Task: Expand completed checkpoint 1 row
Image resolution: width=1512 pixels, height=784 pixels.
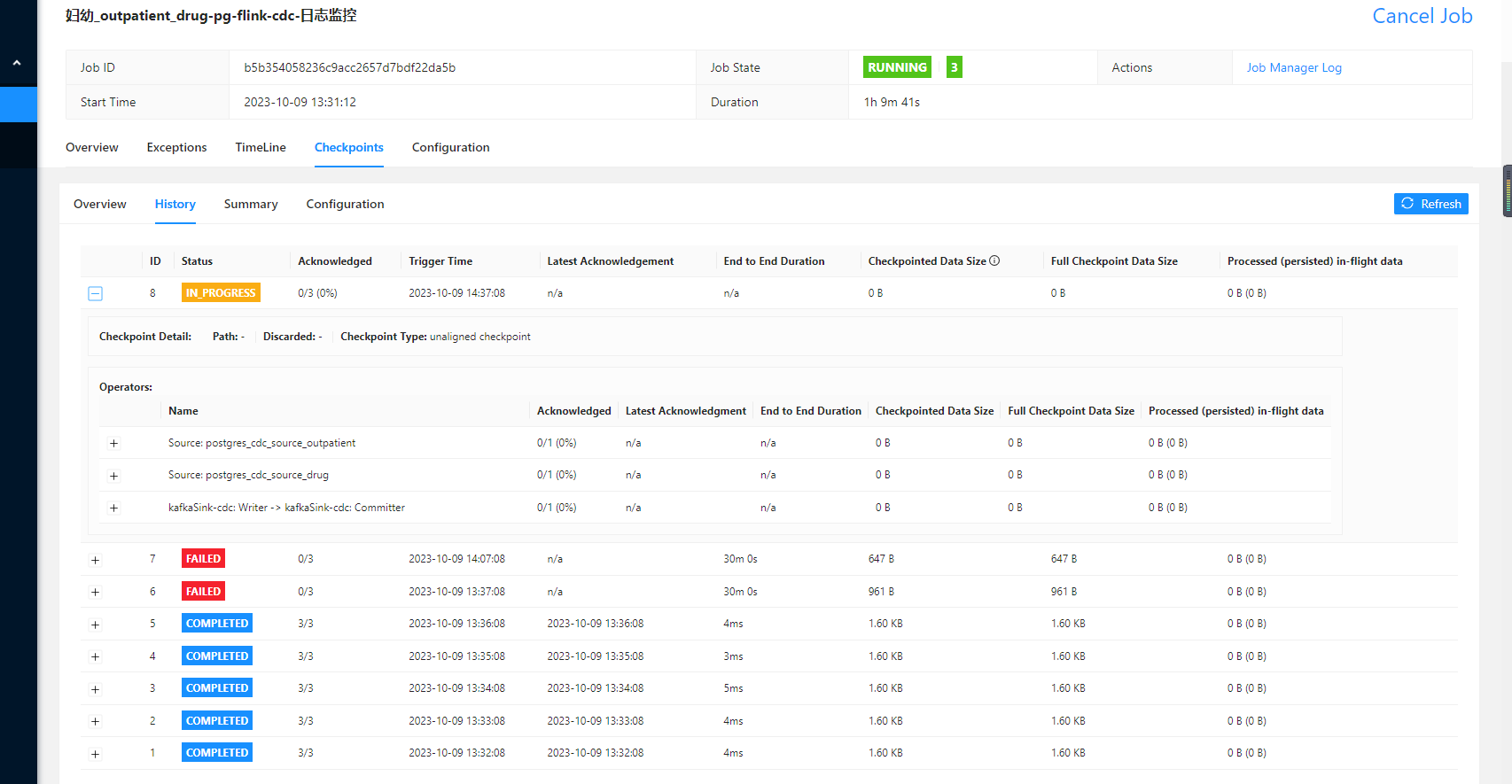Action: [96, 754]
